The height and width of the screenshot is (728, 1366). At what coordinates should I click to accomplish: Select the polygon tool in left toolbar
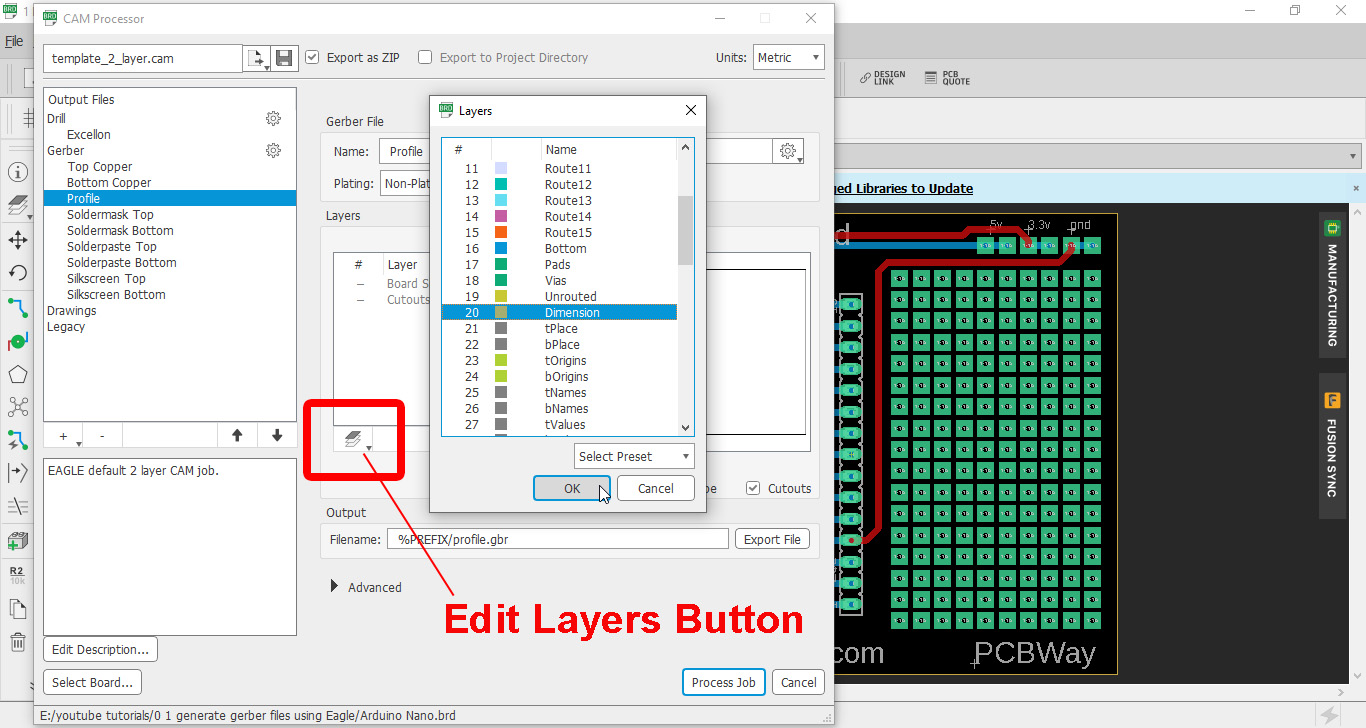17,375
